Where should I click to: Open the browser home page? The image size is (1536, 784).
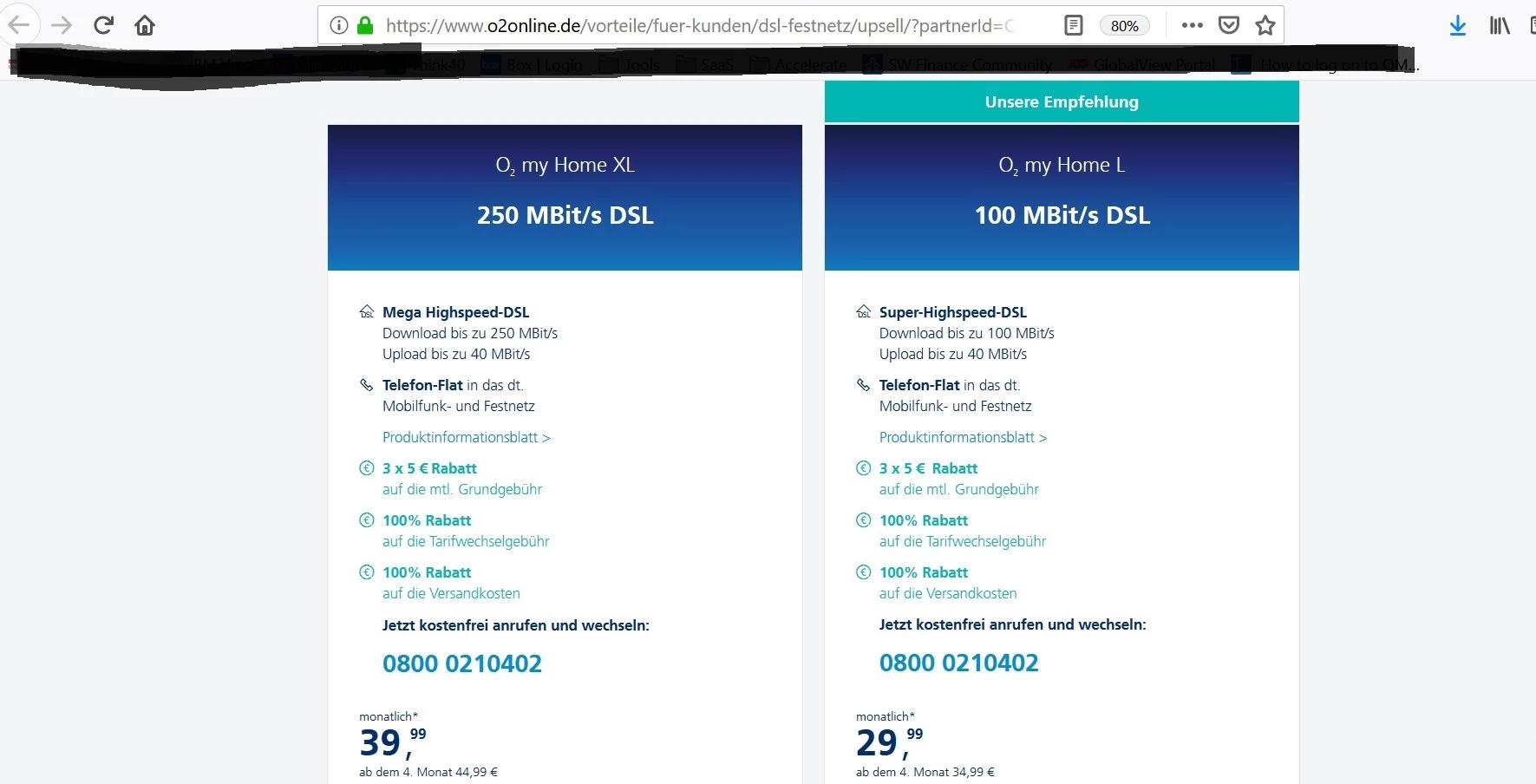(145, 25)
